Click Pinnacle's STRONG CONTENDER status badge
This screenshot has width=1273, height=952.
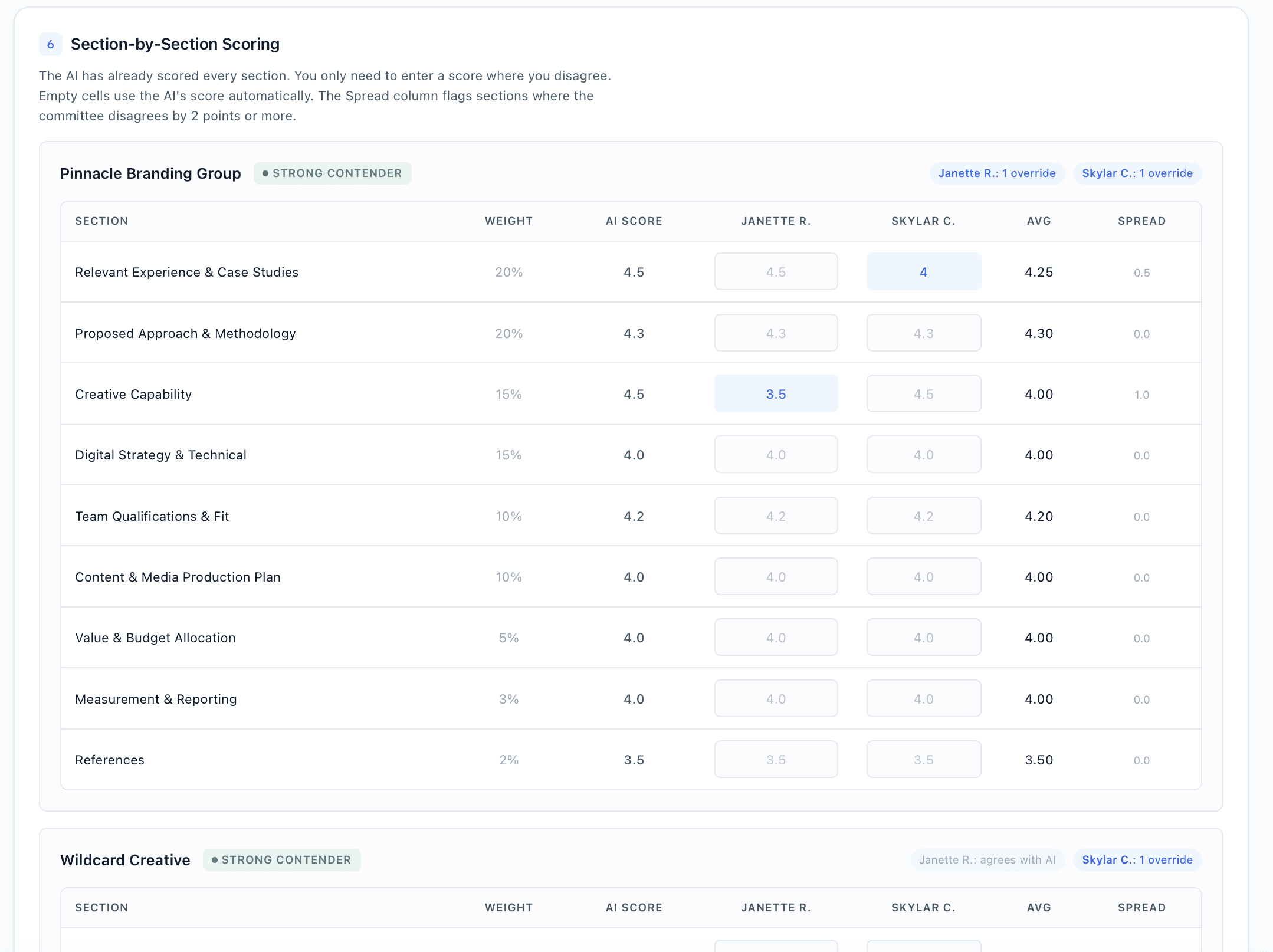tap(332, 173)
